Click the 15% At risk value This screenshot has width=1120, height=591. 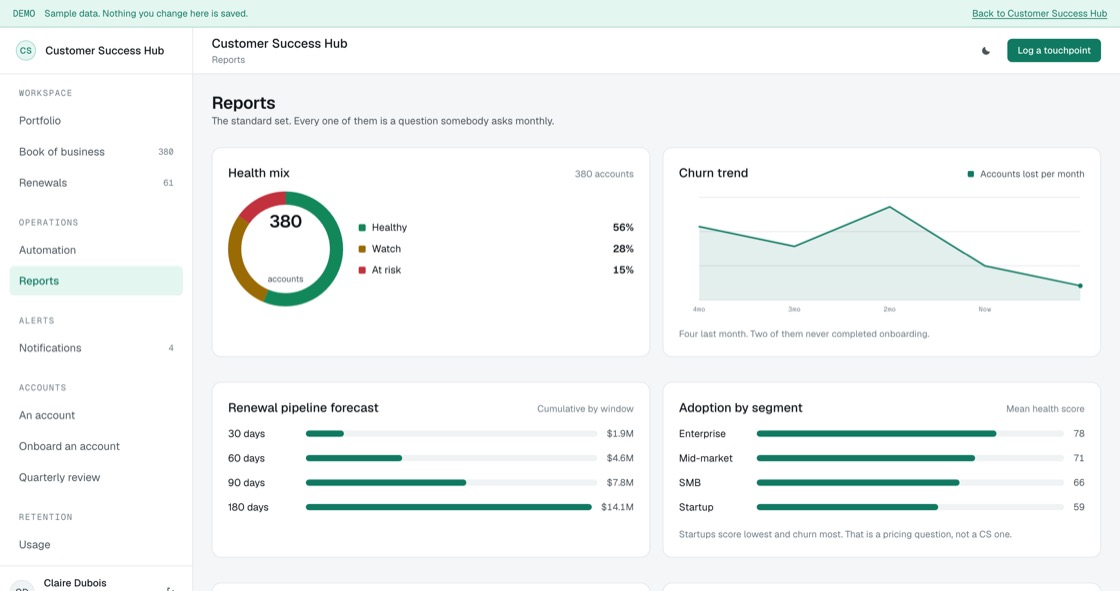tap(623, 270)
